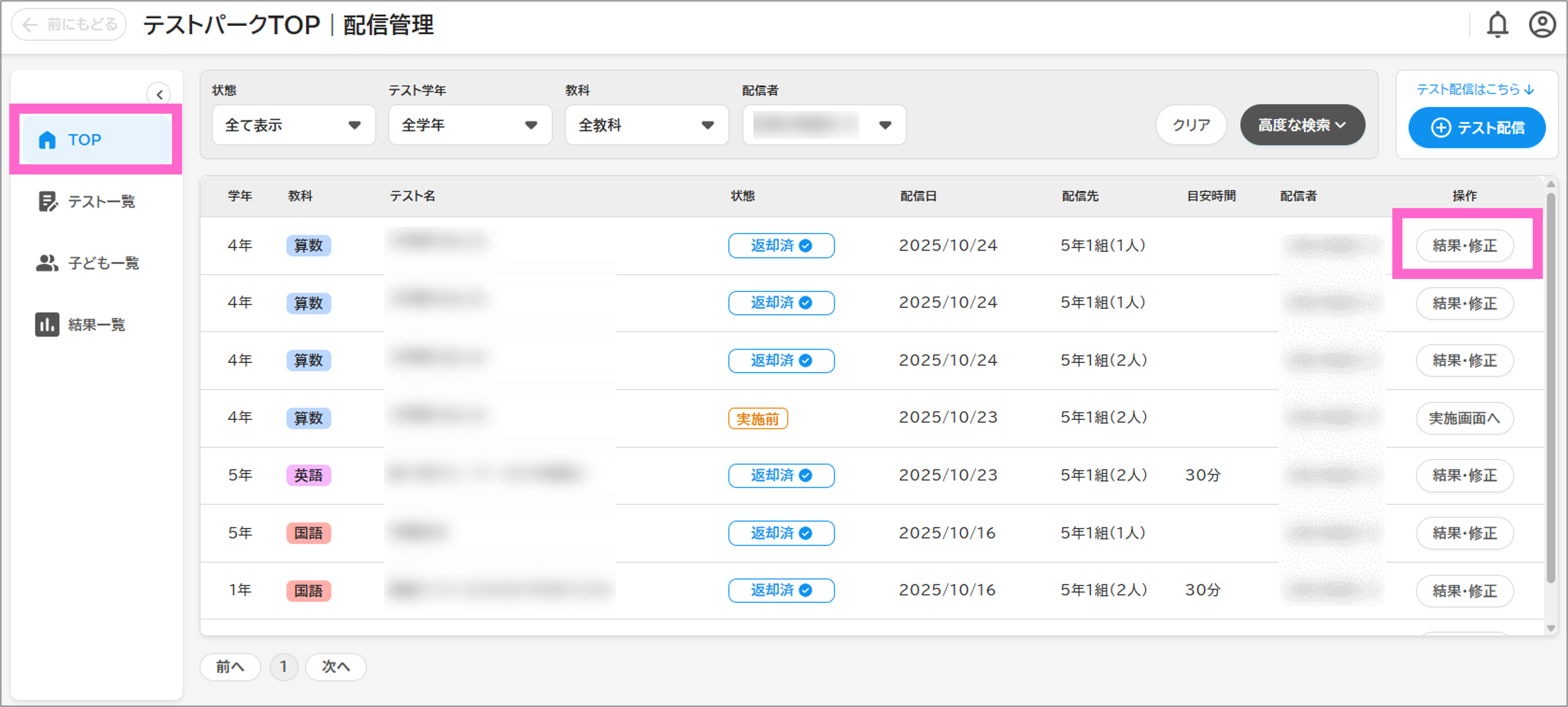The image size is (1568, 707).
Task: Open the 教科 全教科 dropdown
Action: pos(647,125)
